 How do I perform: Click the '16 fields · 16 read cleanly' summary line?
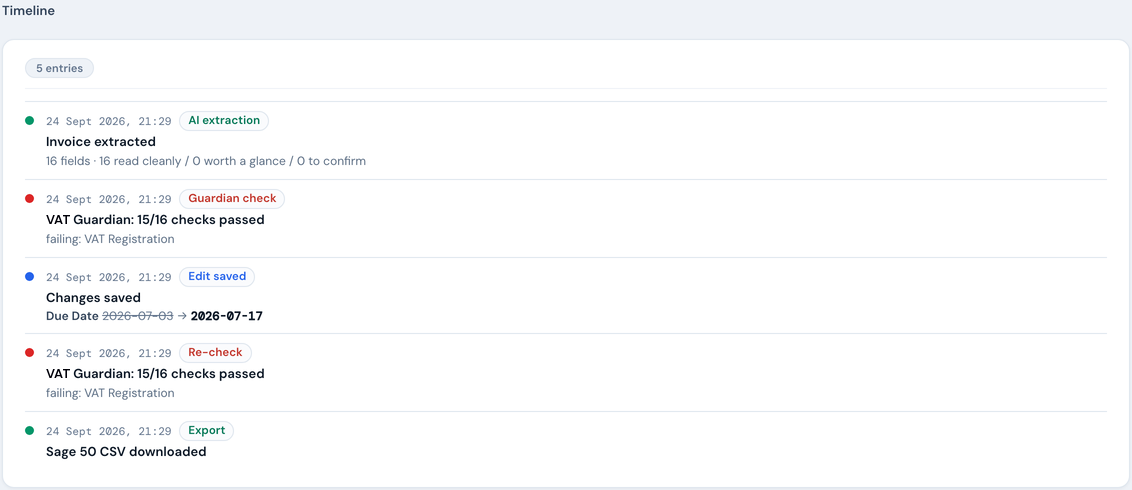(206, 161)
